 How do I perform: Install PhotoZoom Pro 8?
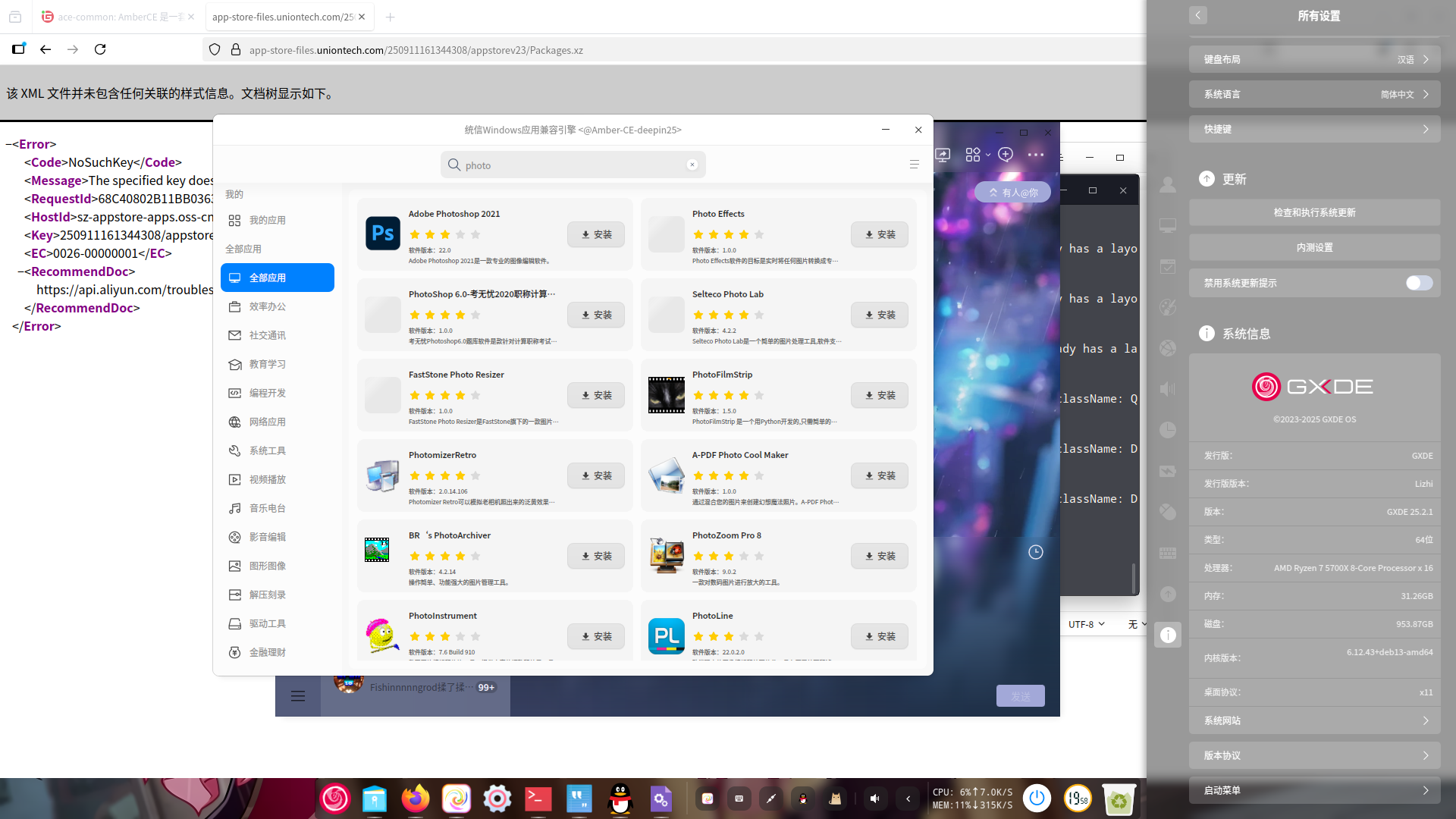coord(880,556)
